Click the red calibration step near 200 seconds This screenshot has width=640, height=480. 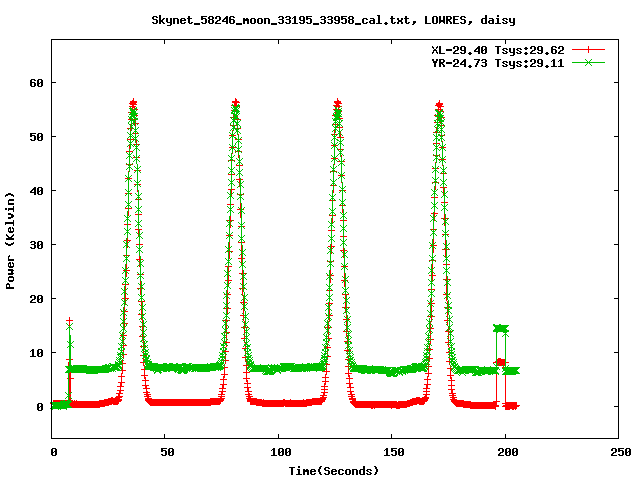pyautogui.click(x=501, y=362)
